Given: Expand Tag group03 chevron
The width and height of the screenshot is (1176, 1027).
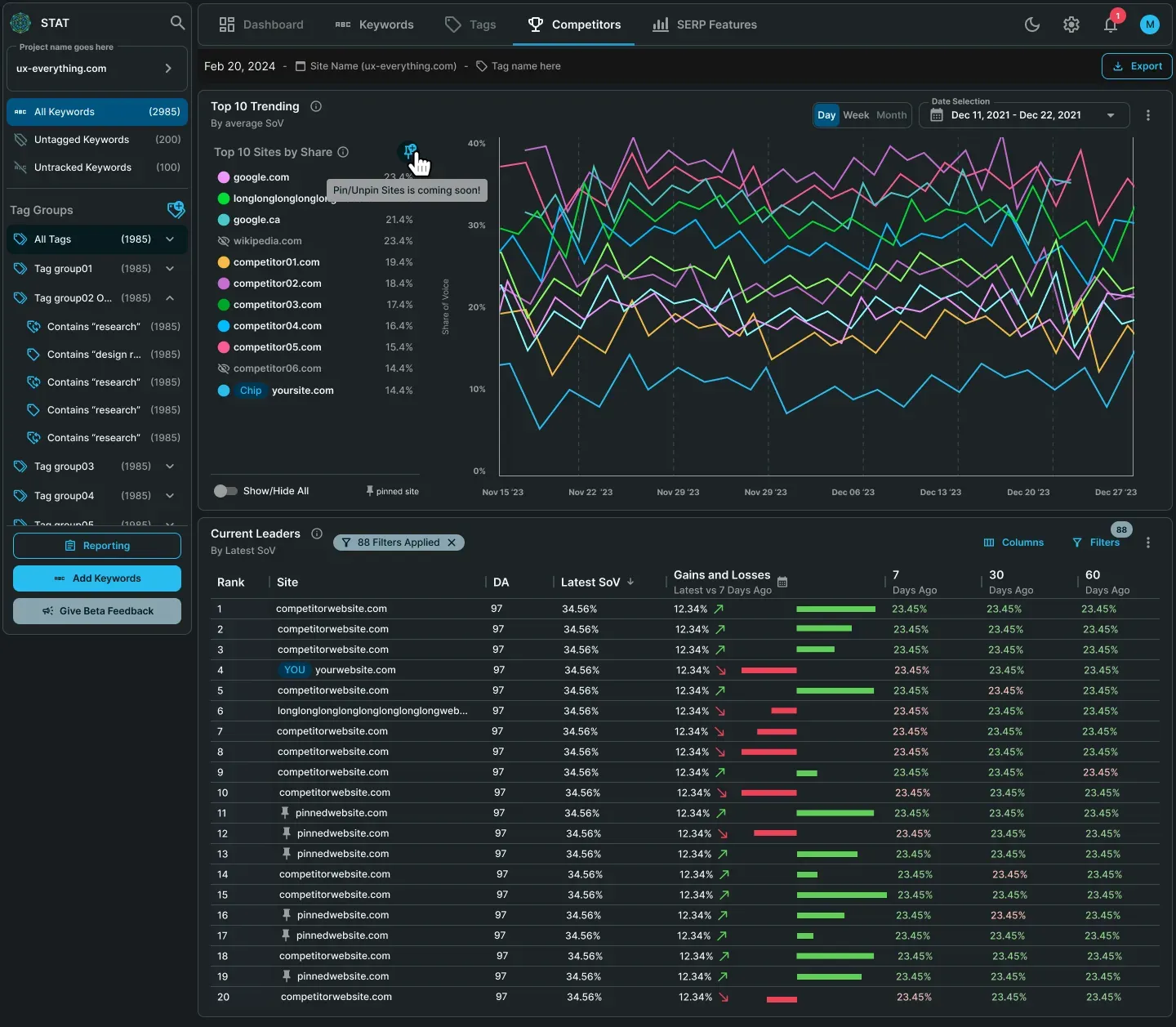Looking at the screenshot, I should [x=170, y=467].
